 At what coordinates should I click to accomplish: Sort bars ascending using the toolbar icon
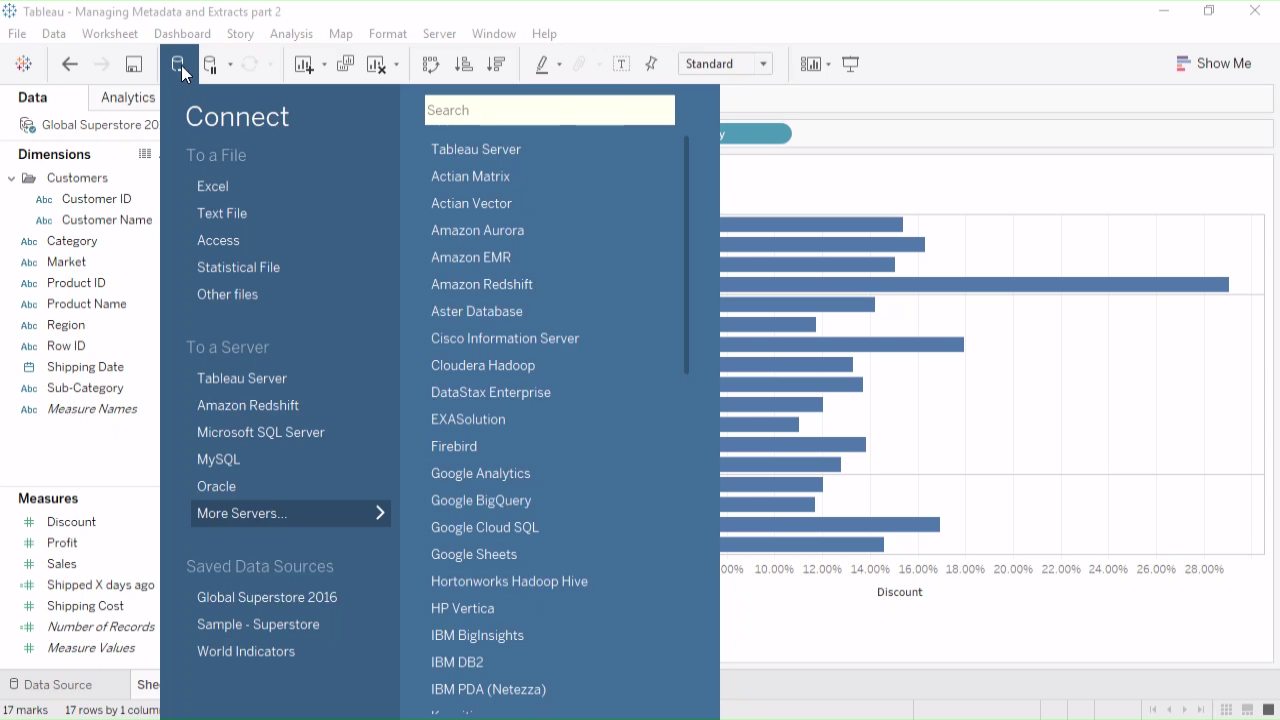(463, 65)
